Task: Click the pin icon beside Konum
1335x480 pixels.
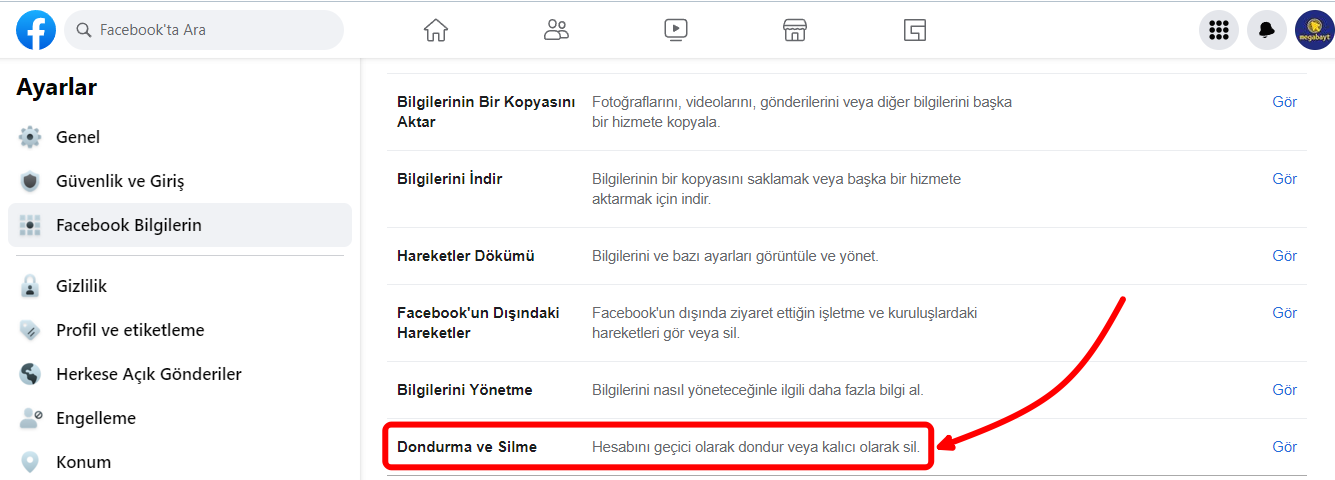Action: pyautogui.click(x=30, y=462)
